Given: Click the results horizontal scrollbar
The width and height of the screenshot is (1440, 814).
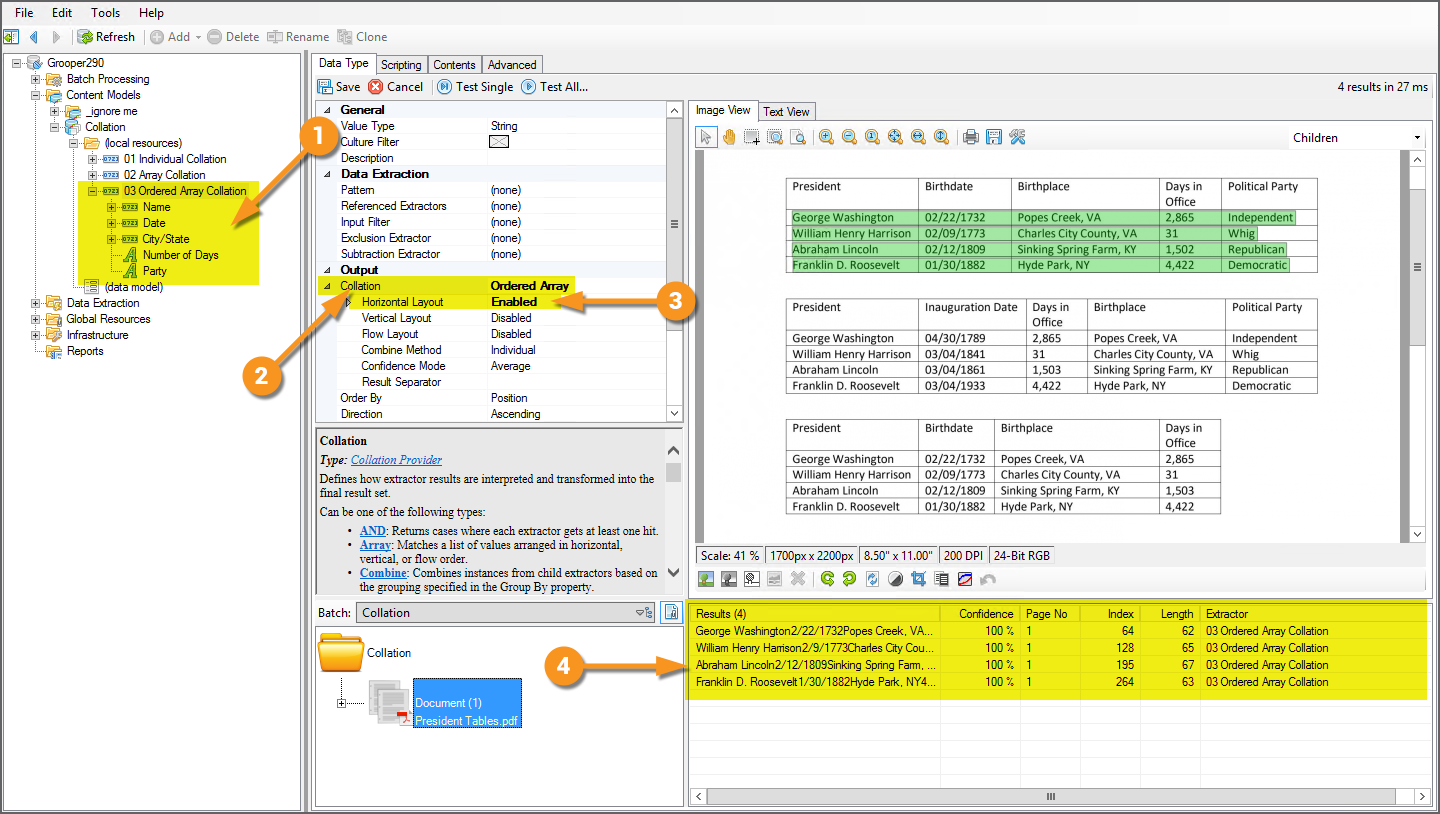Looking at the screenshot, I should (x=1050, y=797).
